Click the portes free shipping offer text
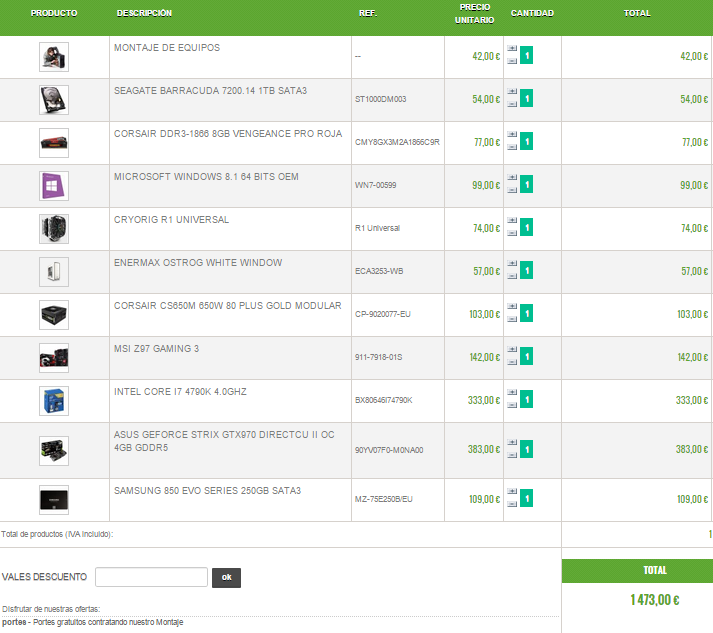This screenshot has height=633, width=713. [x=93, y=622]
